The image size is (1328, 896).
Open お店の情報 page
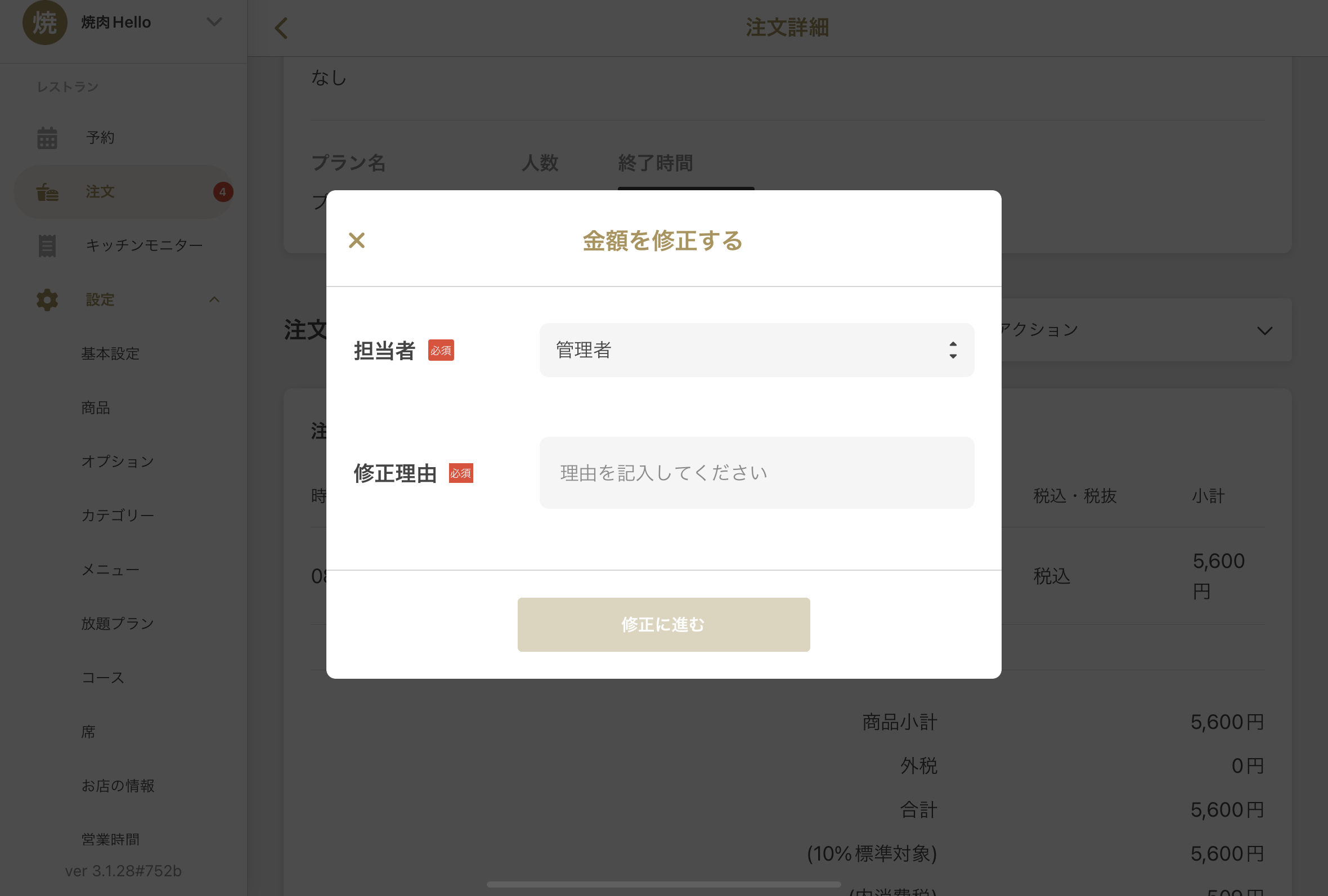pos(118,785)
